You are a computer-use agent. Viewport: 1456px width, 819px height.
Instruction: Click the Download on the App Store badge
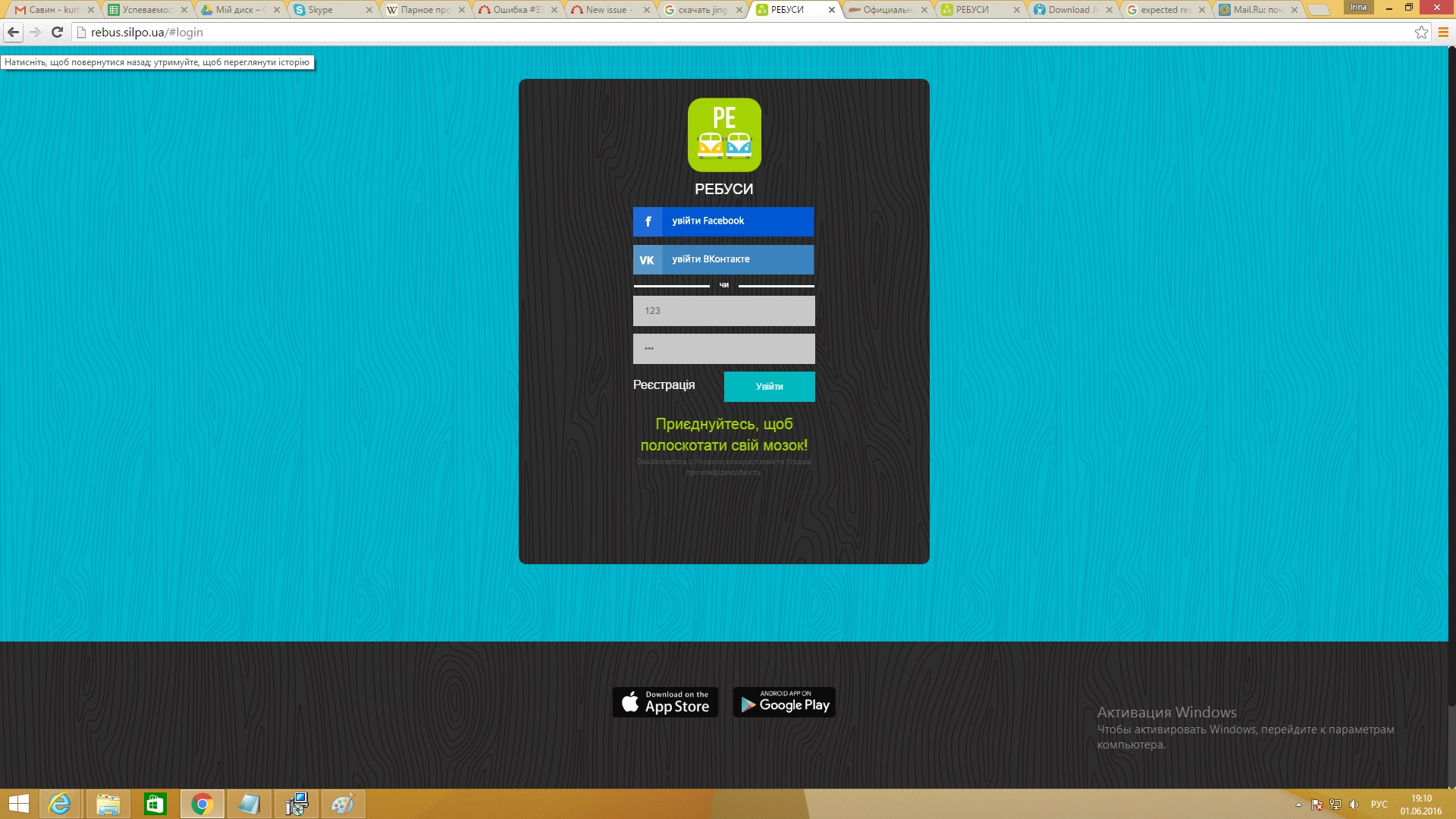pos(665,702)
